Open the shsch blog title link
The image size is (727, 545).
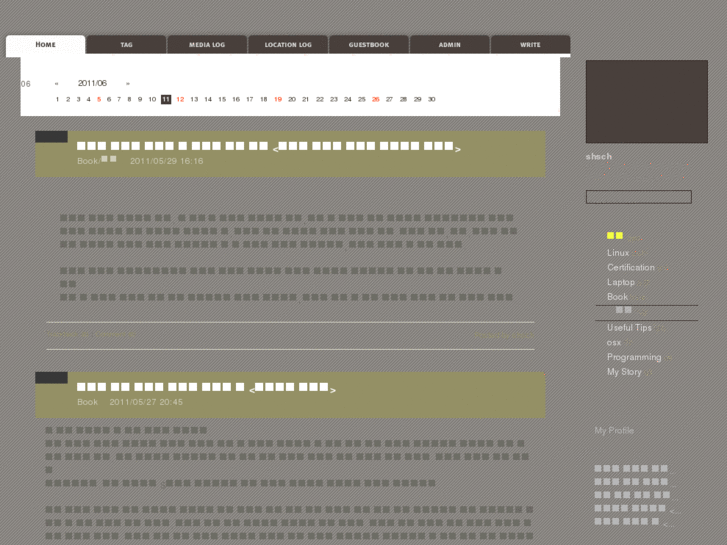click(x=599, y=157)
